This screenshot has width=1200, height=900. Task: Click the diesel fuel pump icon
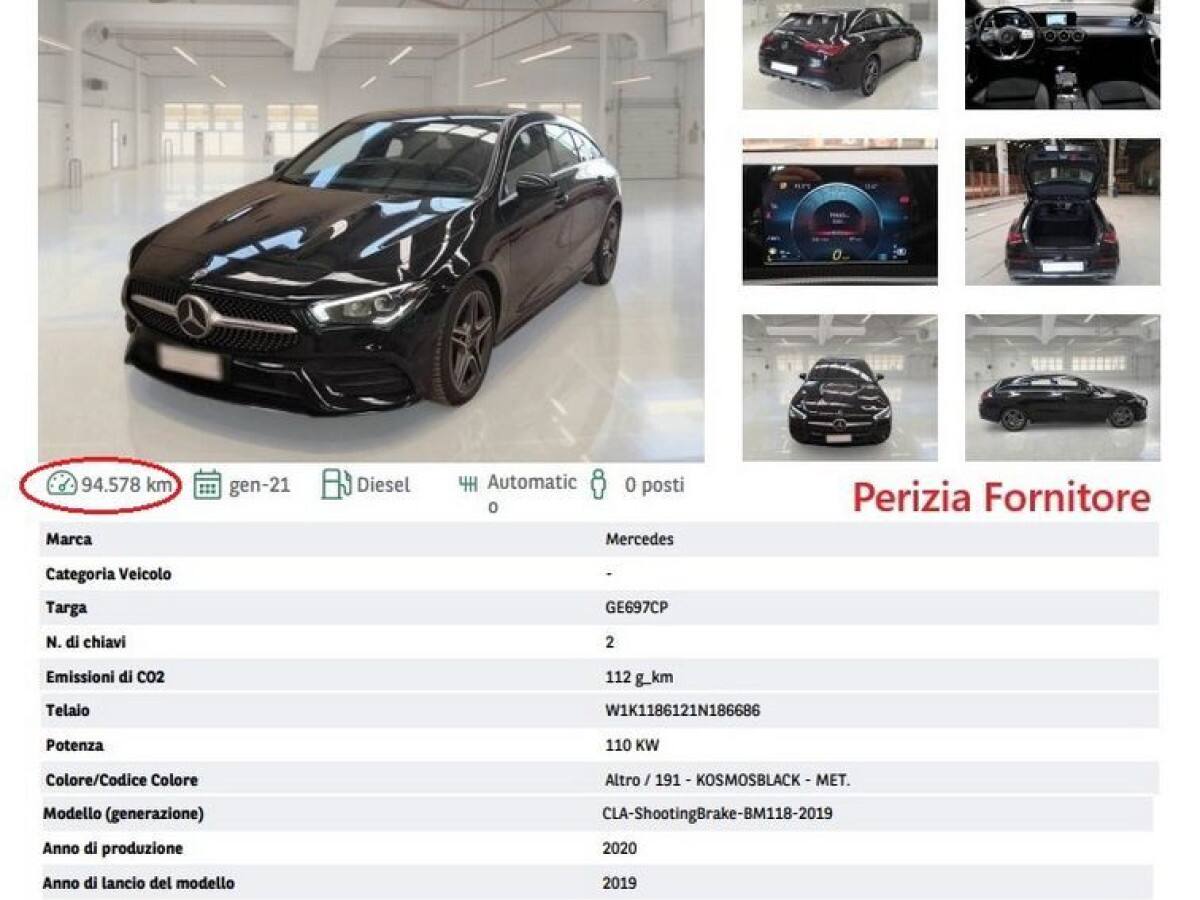(x=336, y=484)
